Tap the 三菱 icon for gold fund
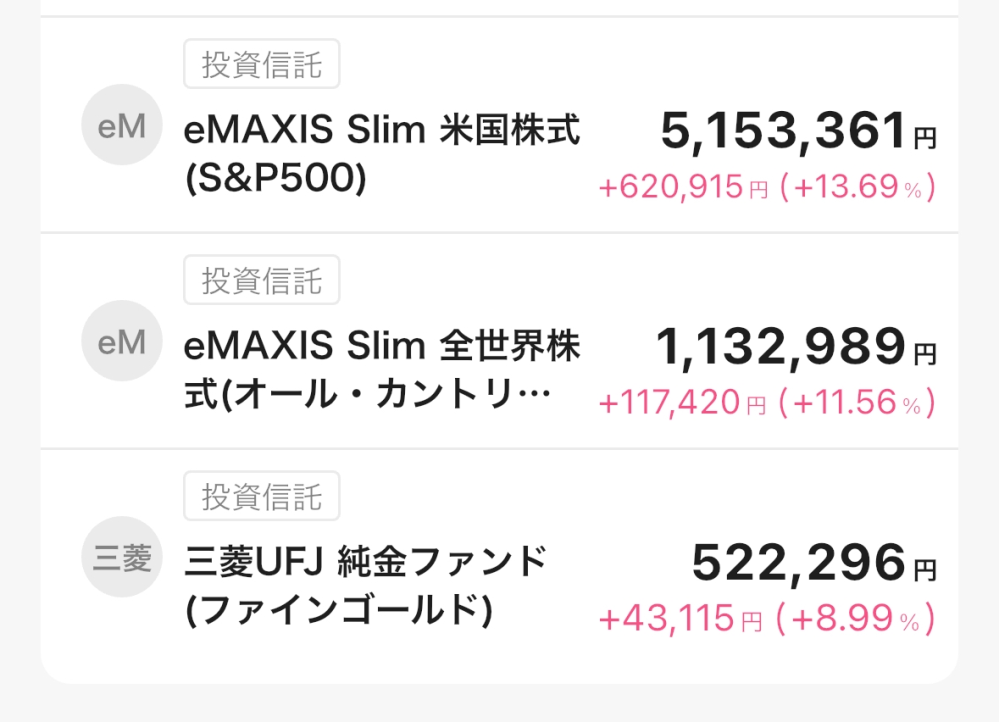Screen dimensions: 999x722 [x=122, y=558]
